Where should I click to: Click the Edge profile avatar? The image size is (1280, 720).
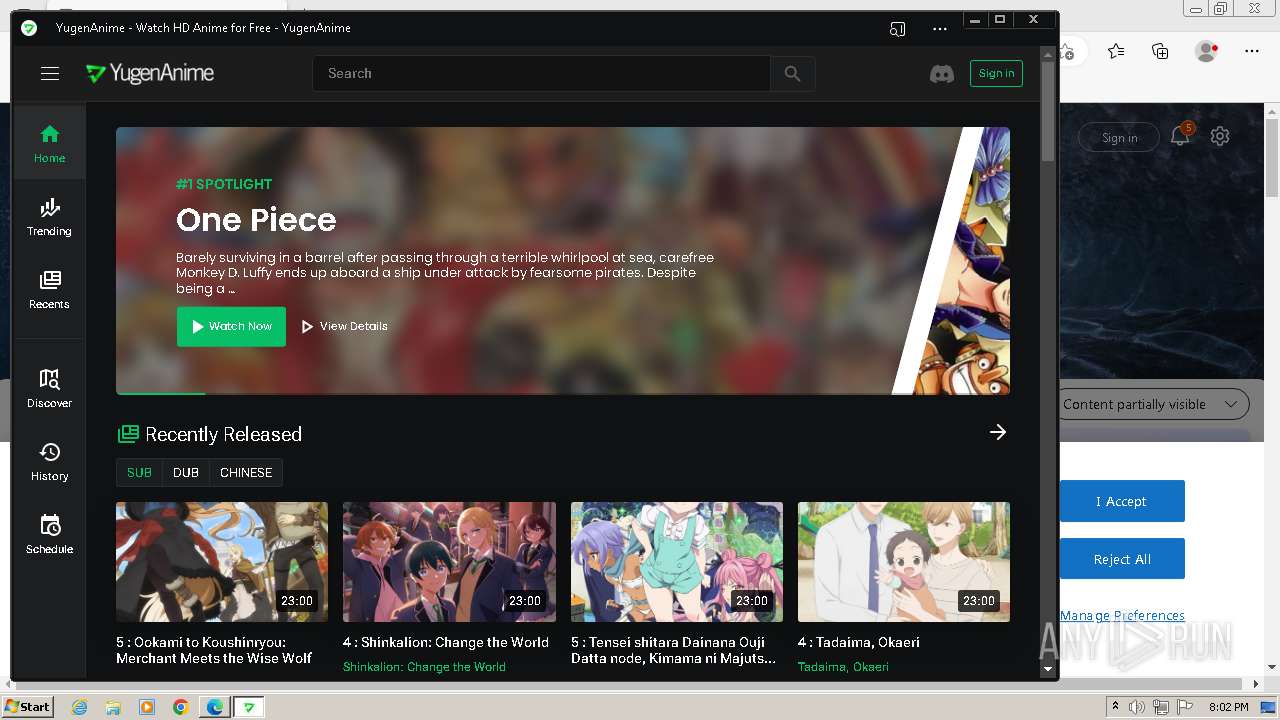click(1206, 51)
